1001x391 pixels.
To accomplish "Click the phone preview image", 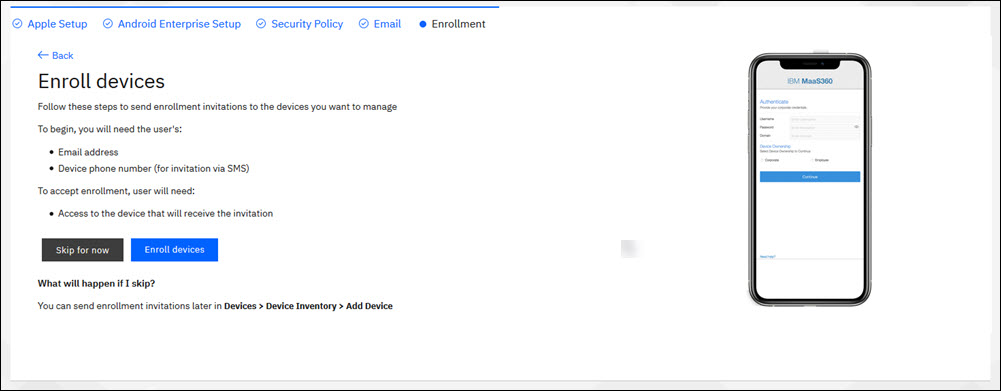I will tap(810, 180).
